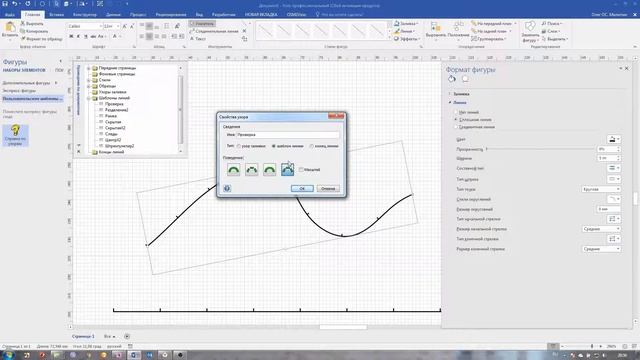Screen dimensions: 640x360
Task: Select No line (Нет линий) radio option
Action: point(456,112)
